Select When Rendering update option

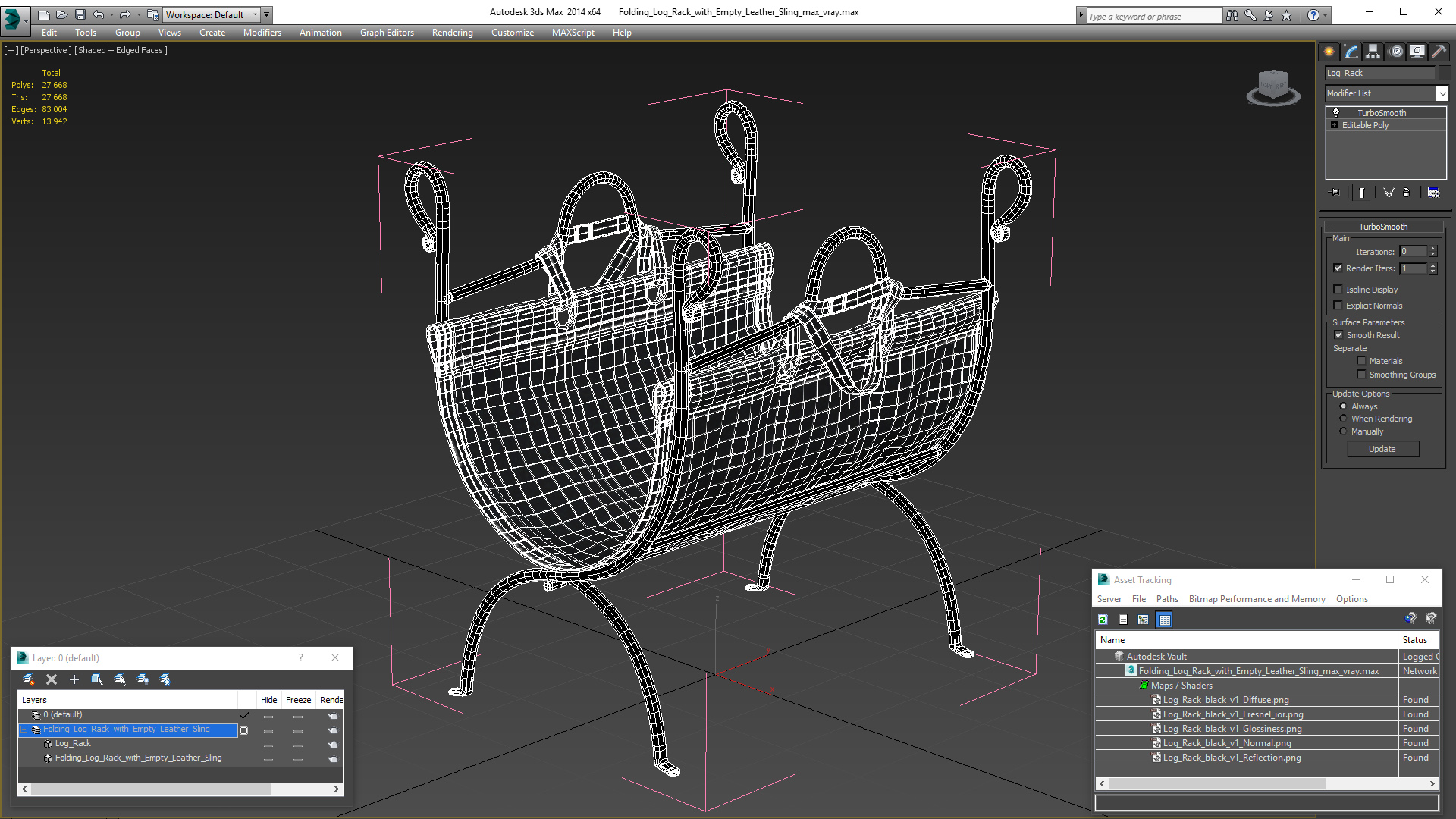[x=1343, y=419]
